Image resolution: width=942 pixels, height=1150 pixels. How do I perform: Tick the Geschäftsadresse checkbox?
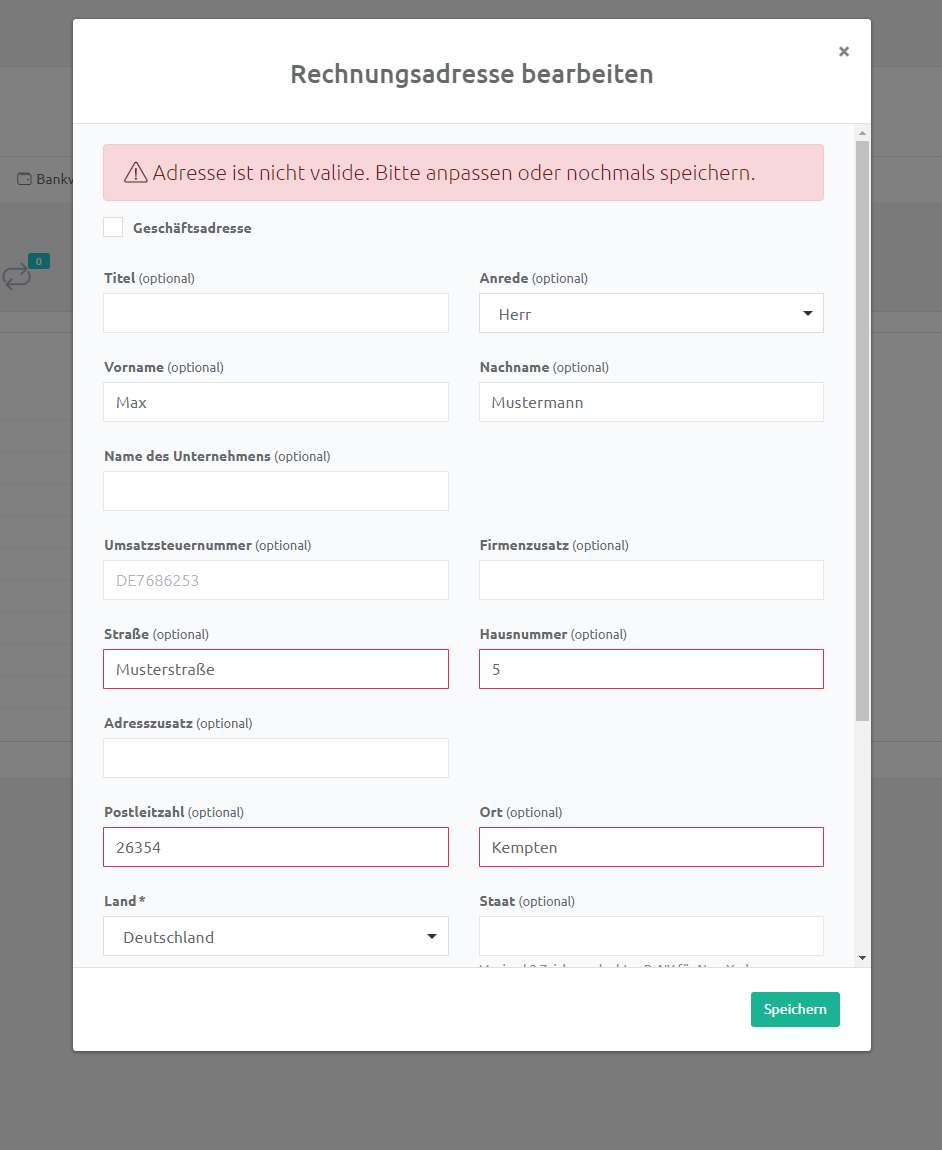[x=113, y=227]
